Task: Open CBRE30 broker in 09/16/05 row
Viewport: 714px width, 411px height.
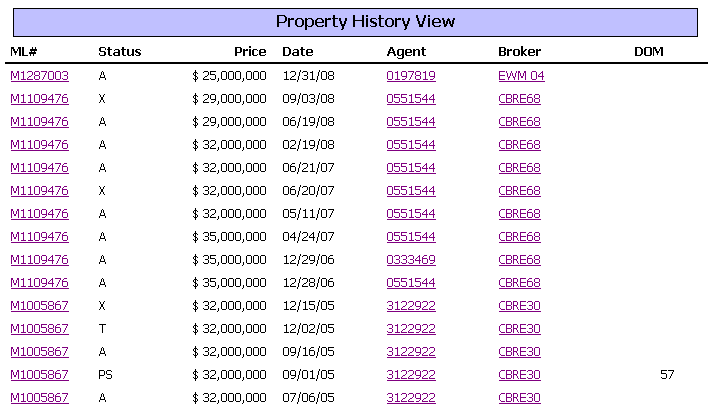Action: 520,351
